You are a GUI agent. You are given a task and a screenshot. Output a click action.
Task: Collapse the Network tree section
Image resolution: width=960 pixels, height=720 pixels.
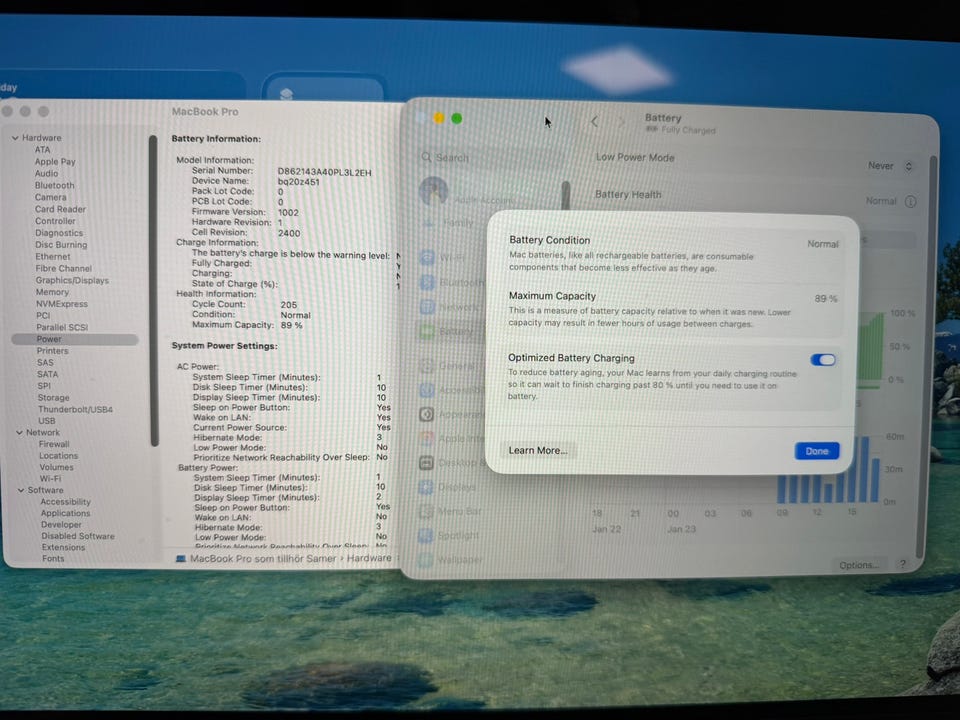[x=20, y=432]
